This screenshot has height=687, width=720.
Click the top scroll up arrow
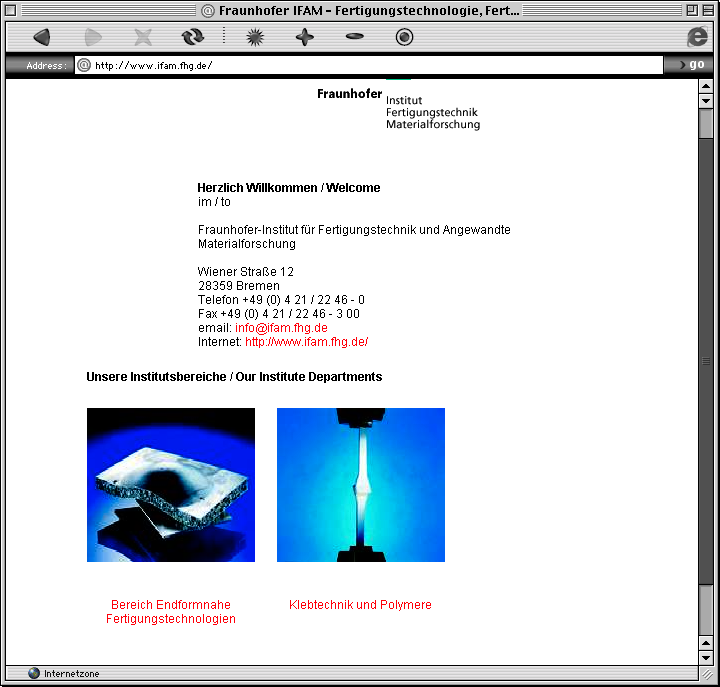click(x=706, y=86)
